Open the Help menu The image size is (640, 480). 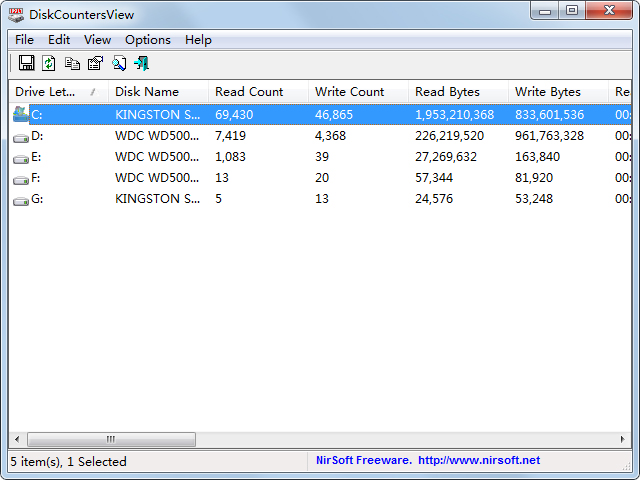tap(198, 40)
